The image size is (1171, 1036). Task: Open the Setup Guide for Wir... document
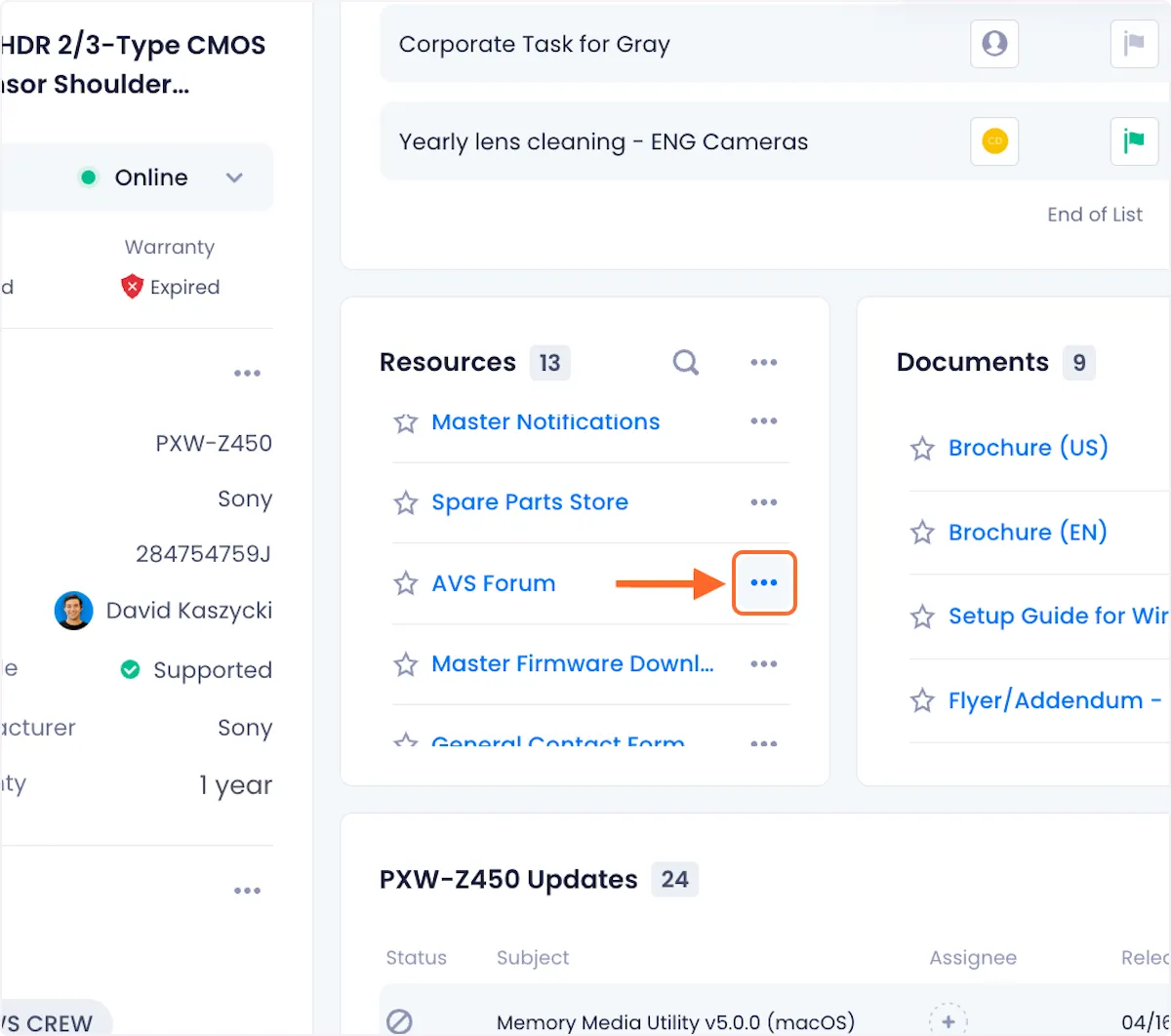click(1060, 616)
